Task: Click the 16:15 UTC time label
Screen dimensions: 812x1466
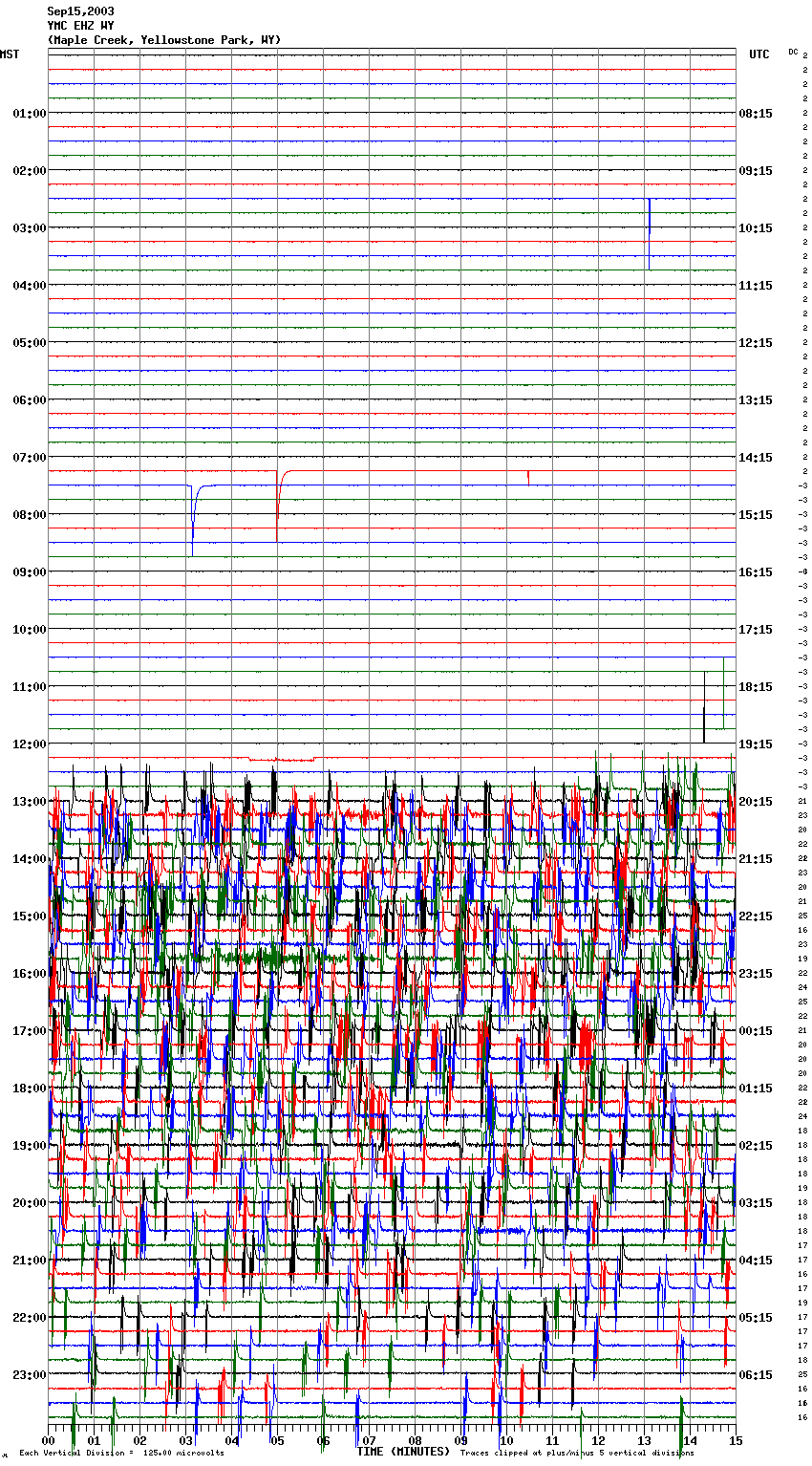Action: [756, 572]
